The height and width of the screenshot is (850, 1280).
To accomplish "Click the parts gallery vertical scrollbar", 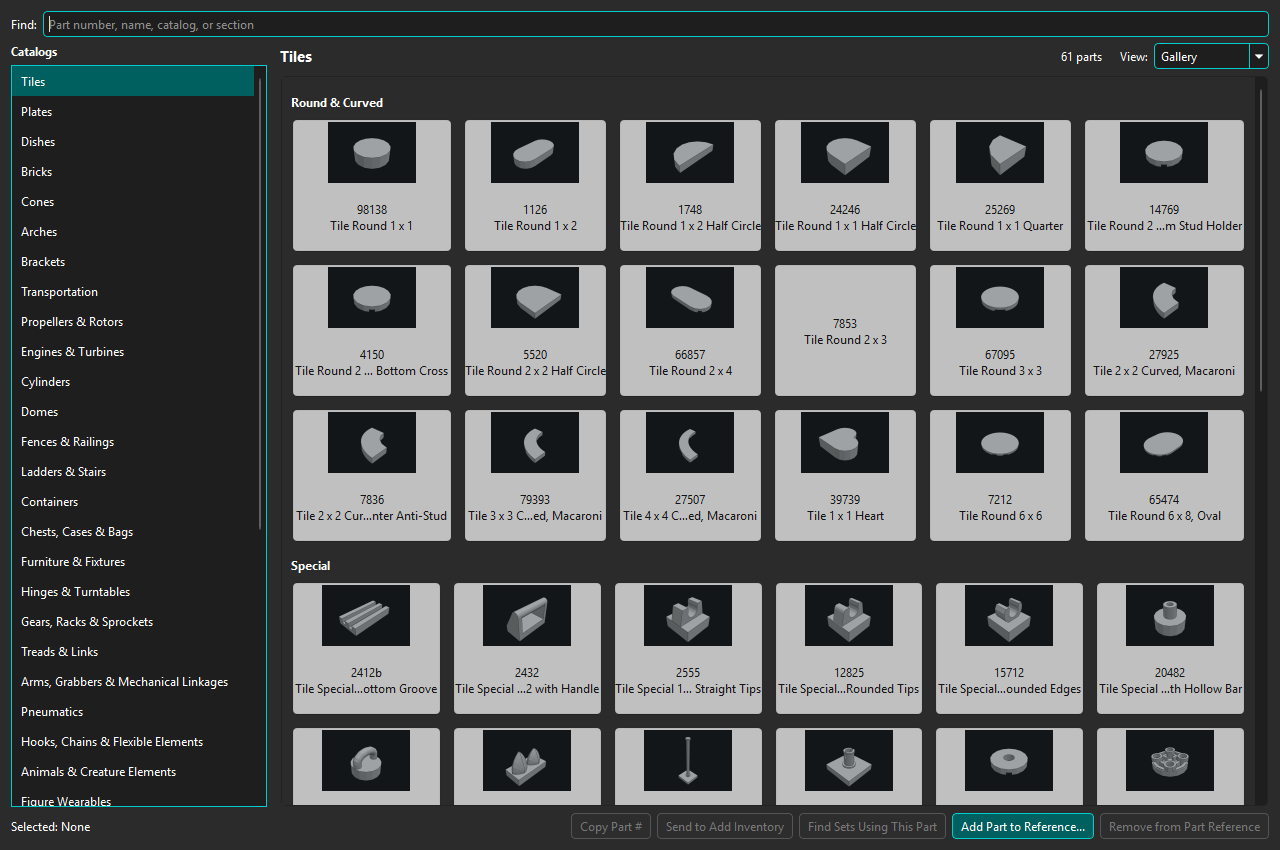I will tap(1262, 240).
